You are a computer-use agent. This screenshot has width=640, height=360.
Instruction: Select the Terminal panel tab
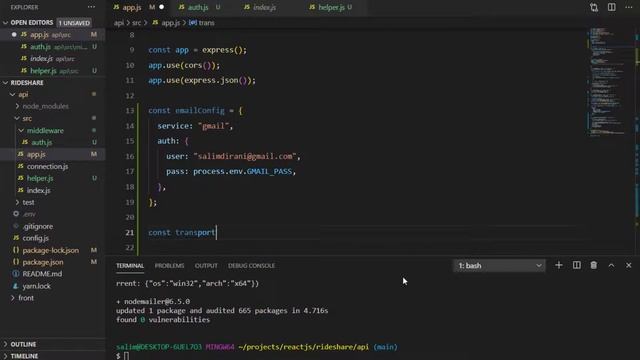[130, 266]
